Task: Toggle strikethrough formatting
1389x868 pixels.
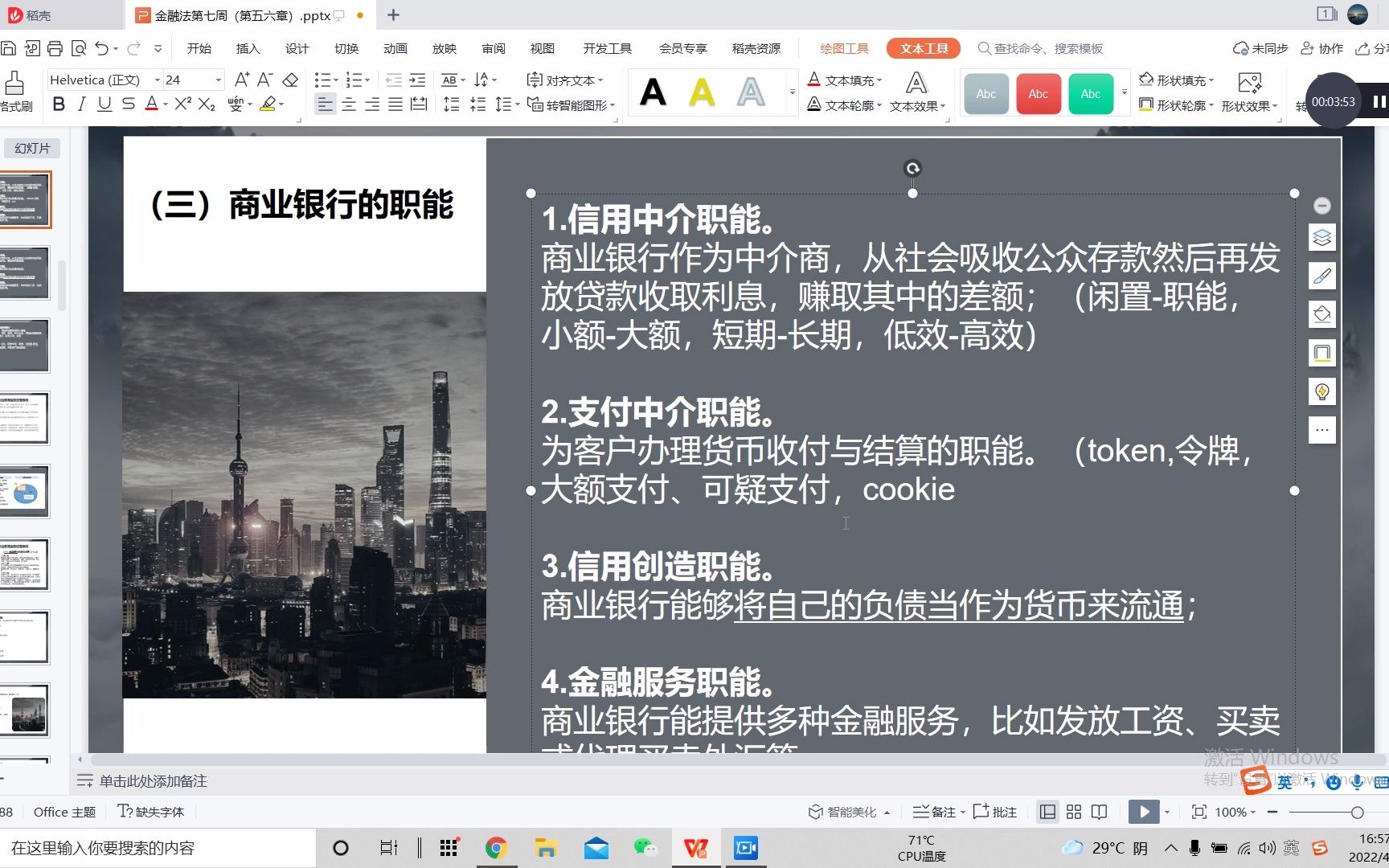Action: pos(128,104)
